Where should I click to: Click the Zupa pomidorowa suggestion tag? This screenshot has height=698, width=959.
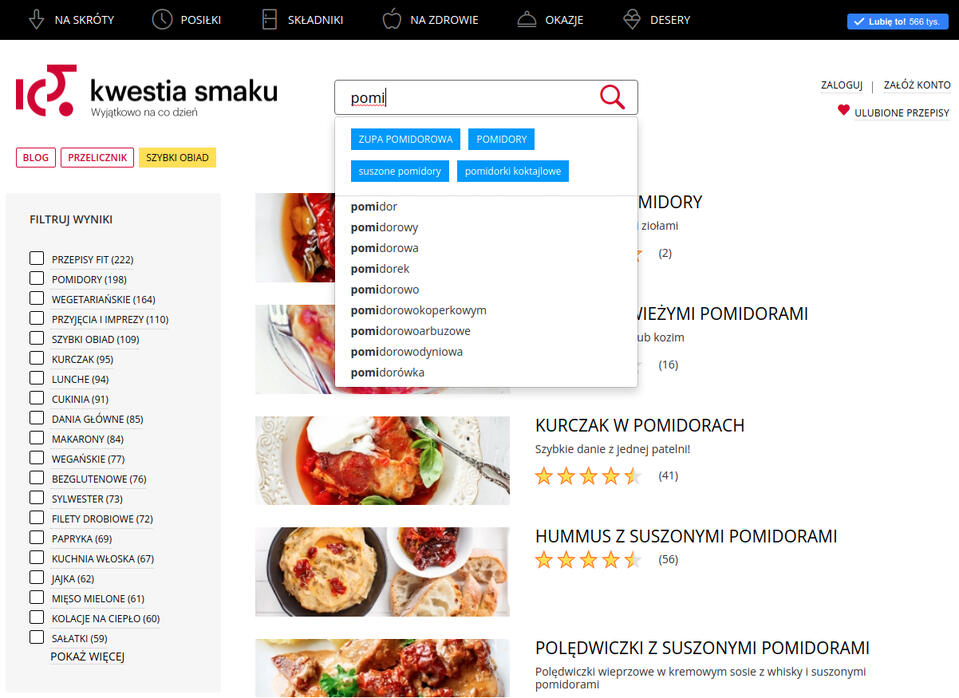pos(405,139)
